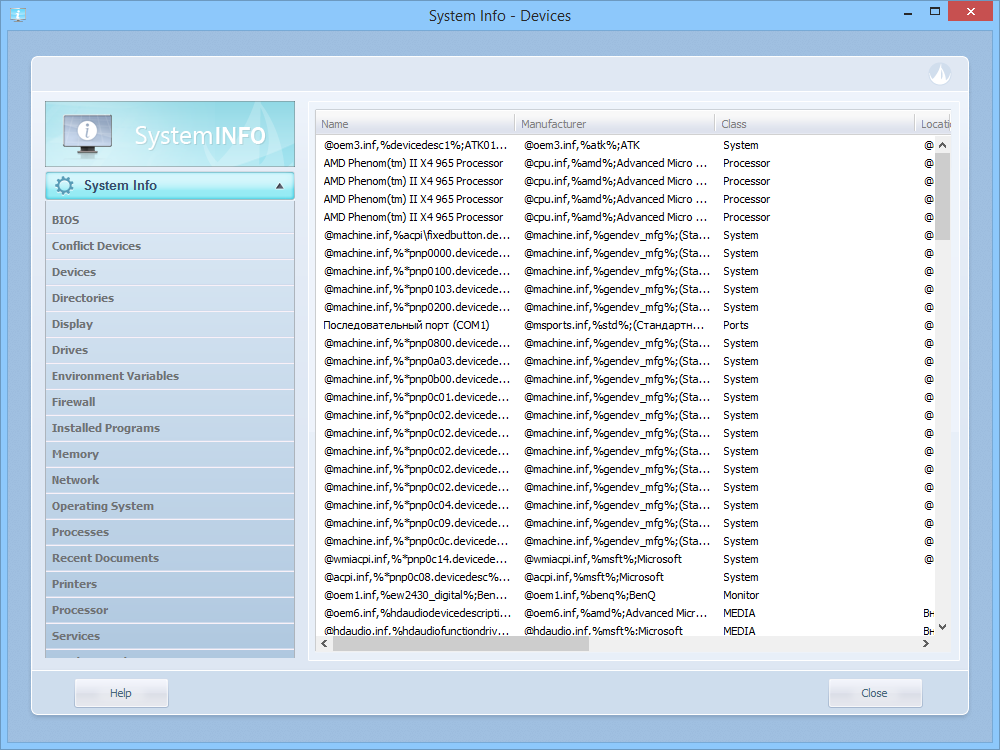
Task: Select the acpi\fixedbutton device row
Action: (x=625, y=235)
